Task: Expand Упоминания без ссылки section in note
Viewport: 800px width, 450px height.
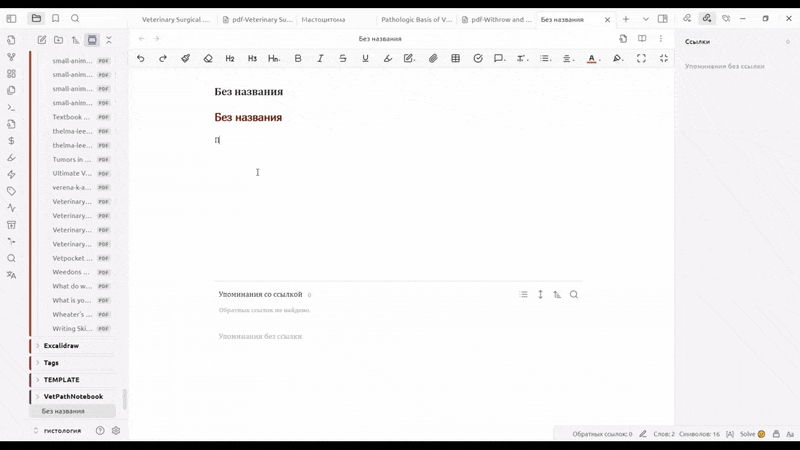Action: (260, 336)
